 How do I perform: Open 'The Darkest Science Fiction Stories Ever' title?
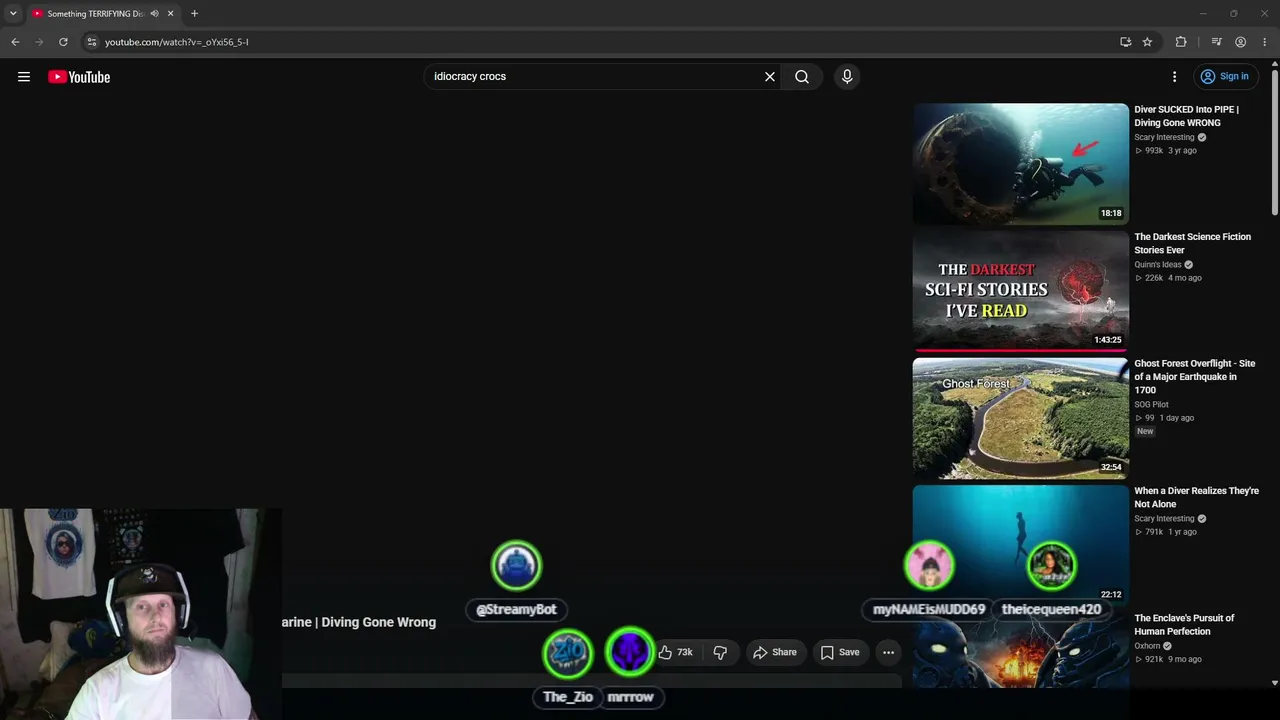pyautogui.click(x=1192, y=243)
